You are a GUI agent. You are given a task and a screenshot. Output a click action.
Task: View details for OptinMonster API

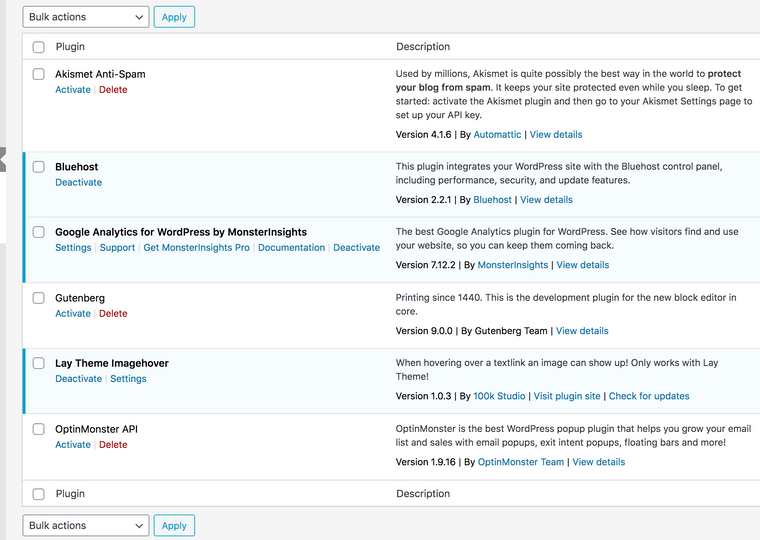coord(598,462)
